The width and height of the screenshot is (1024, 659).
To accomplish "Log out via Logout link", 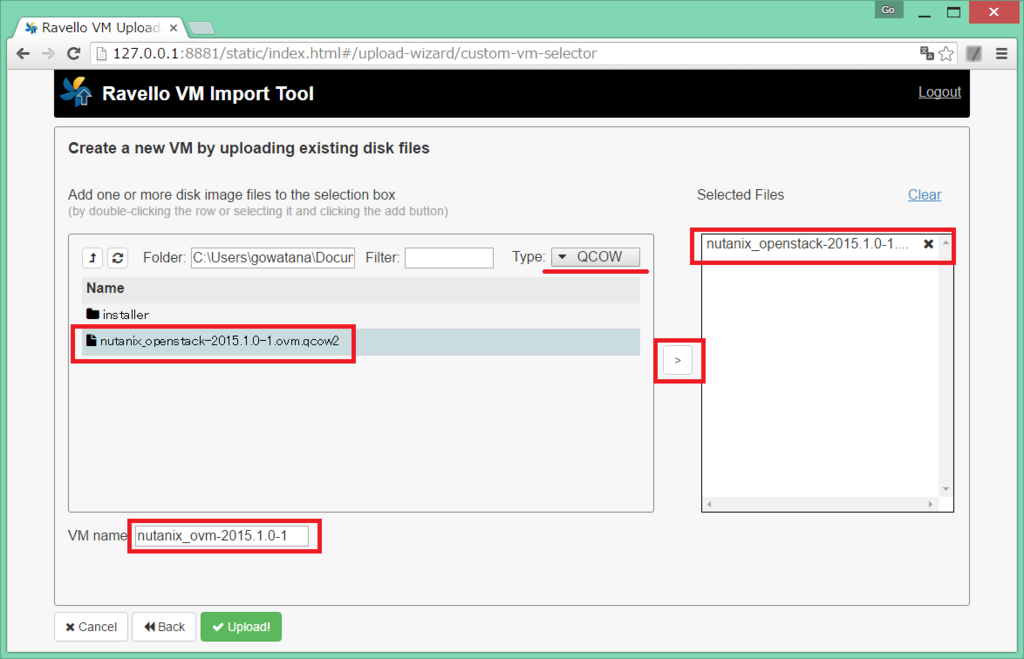I will 939,92.
